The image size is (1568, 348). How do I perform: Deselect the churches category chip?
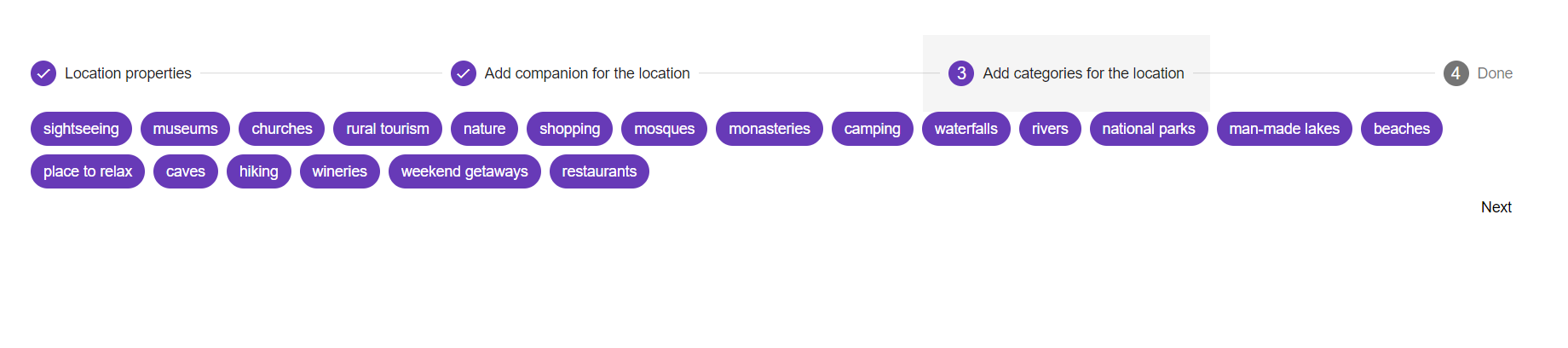(x=281, y=129)
